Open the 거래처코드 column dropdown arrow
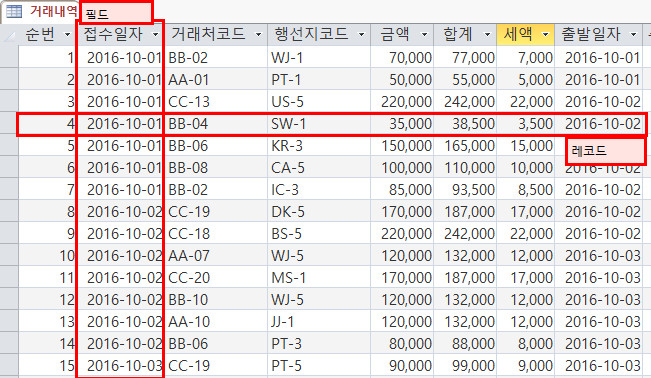Image resolution: width=651 pixels, height=378 pixels. tap(258, 35)
